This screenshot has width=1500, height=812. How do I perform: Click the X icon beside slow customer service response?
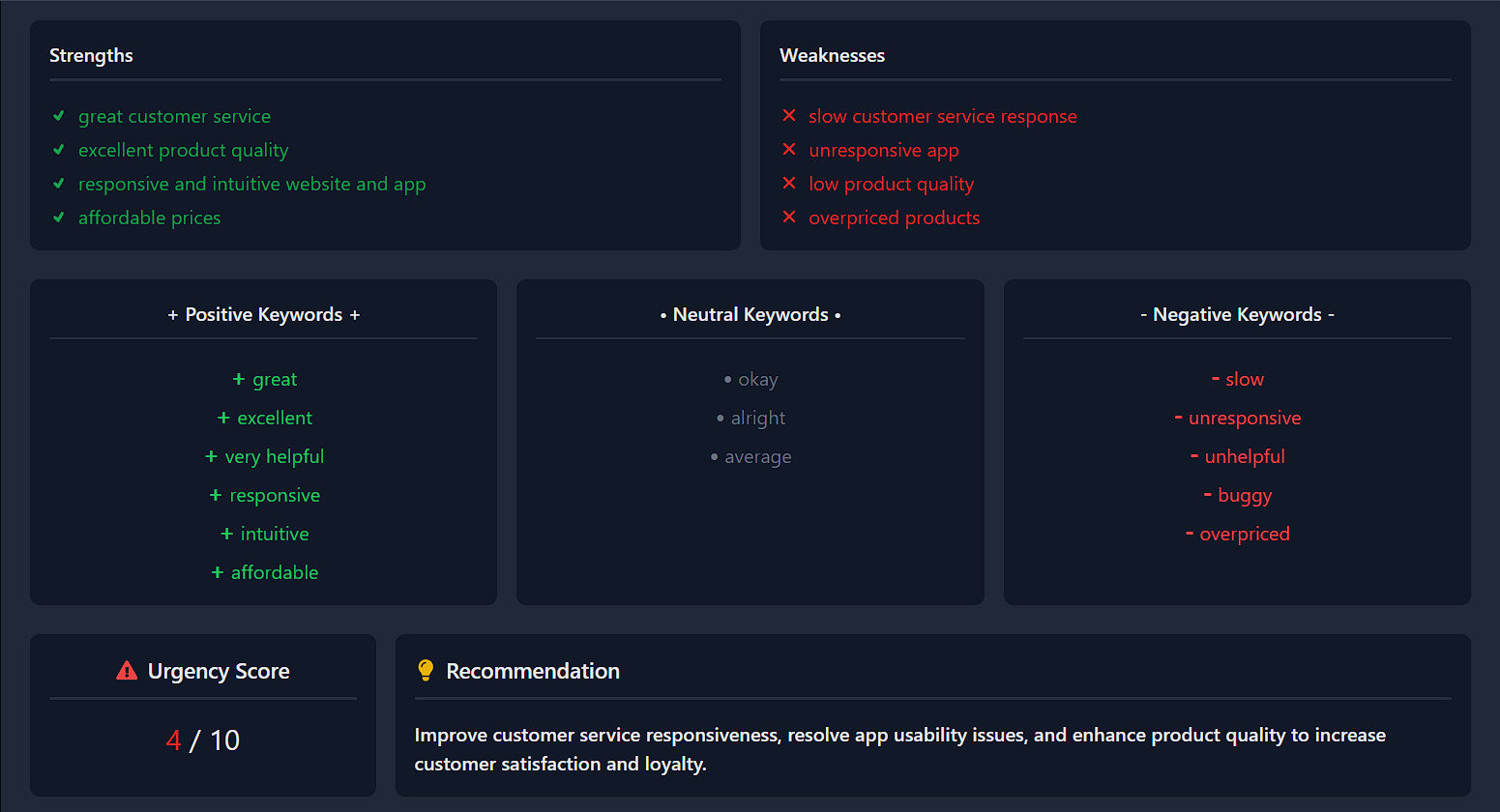coord(789,116)
